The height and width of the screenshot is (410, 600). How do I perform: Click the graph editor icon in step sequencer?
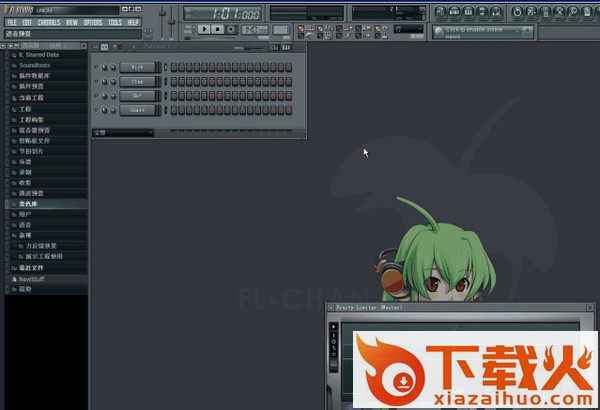[274, 47]
